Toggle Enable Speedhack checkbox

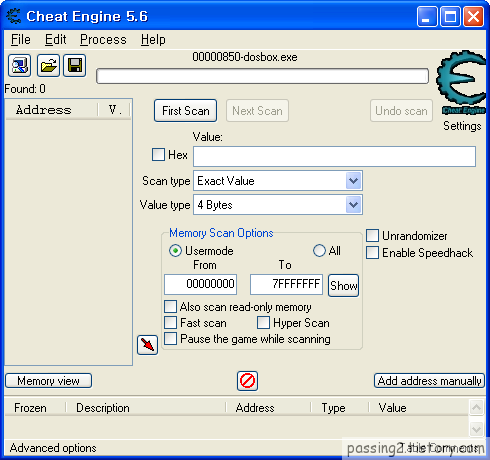372,253
